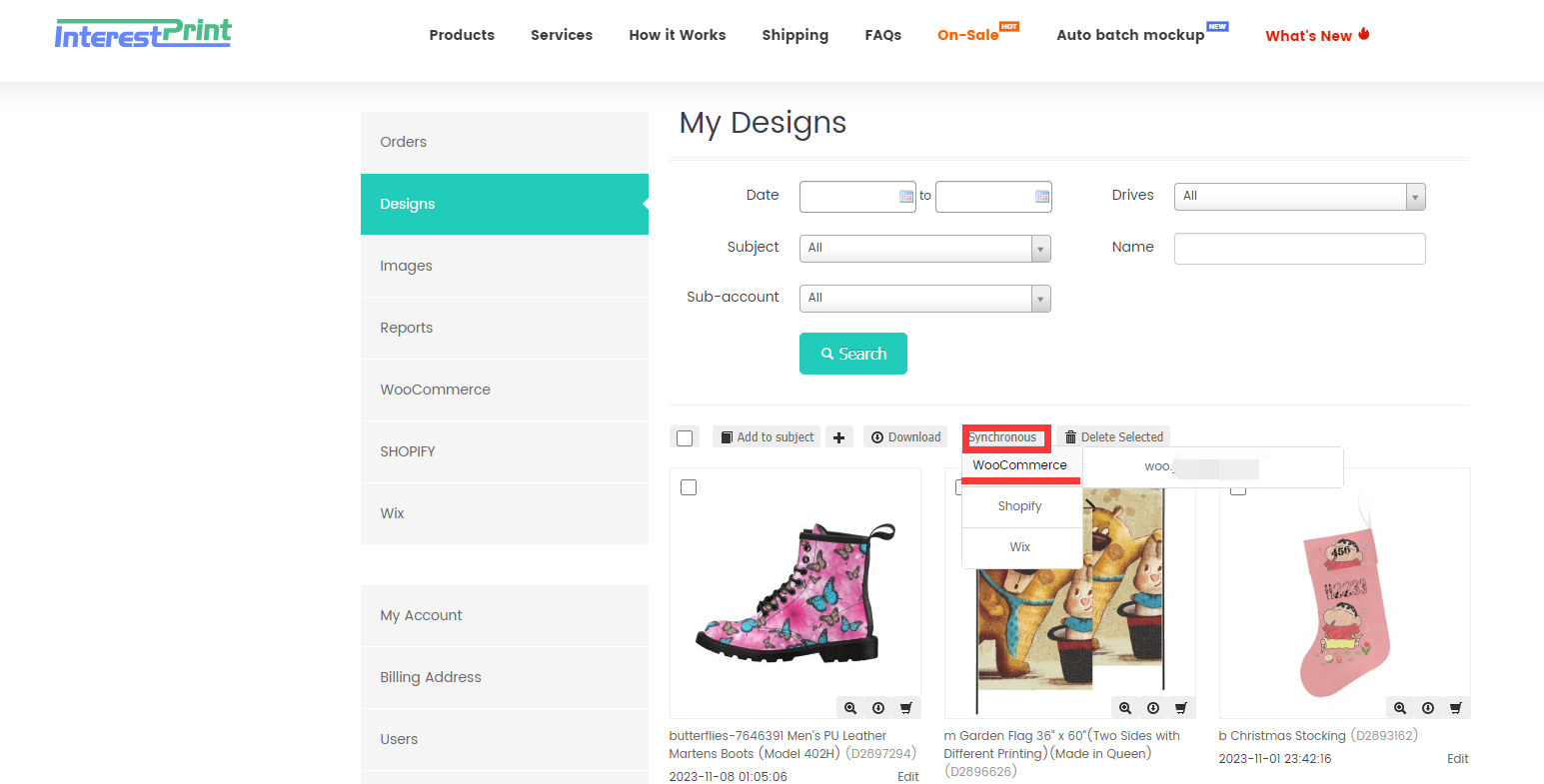Choose Shopify from the Synchronous menu
Screen dimensions: 1544x784
(1020, 506)
